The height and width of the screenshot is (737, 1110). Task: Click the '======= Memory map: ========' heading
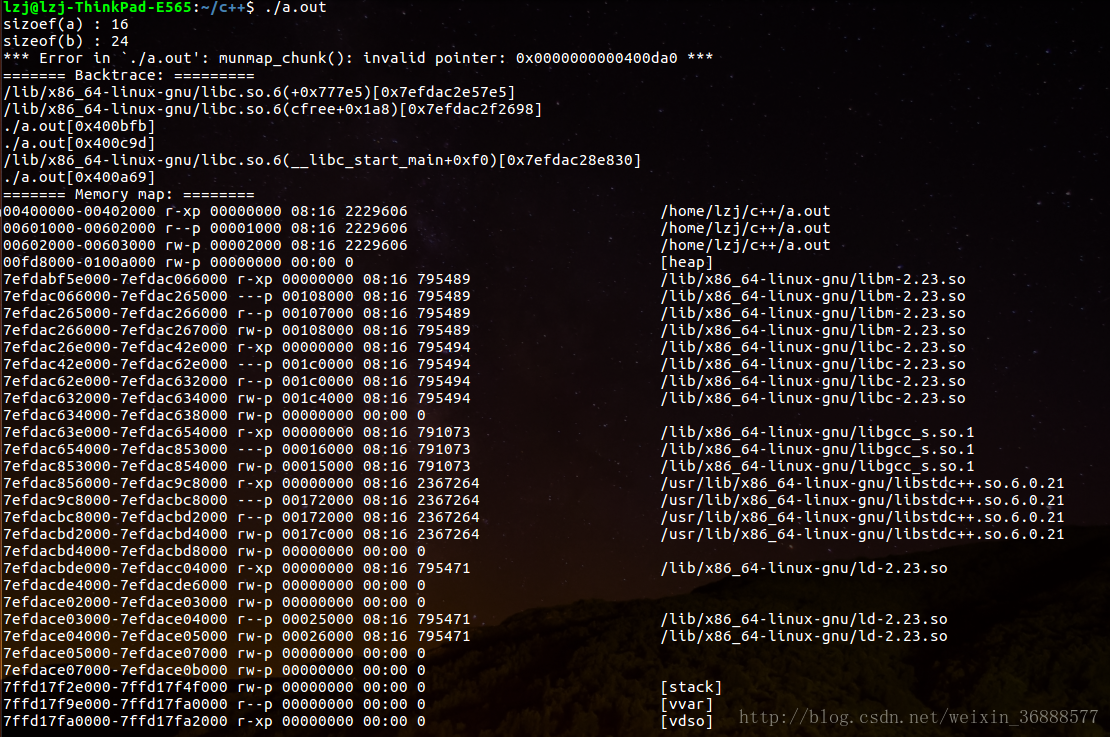(128, 195)
